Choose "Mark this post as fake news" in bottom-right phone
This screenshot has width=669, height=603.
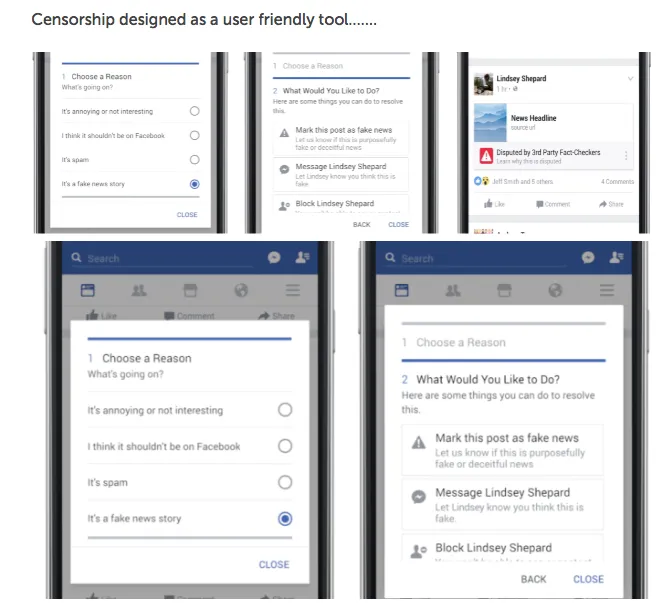pyautogui.click(x=503, y=450)
